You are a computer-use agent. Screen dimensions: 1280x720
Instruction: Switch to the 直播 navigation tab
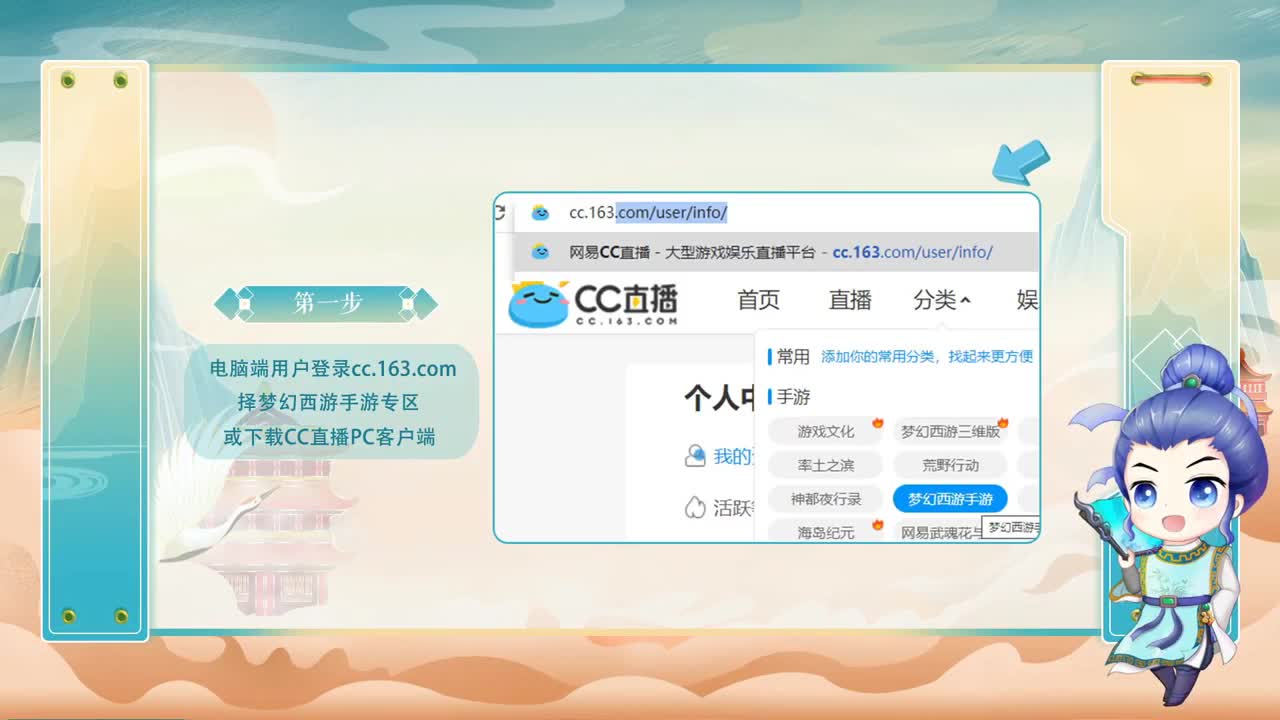(849, 299)
